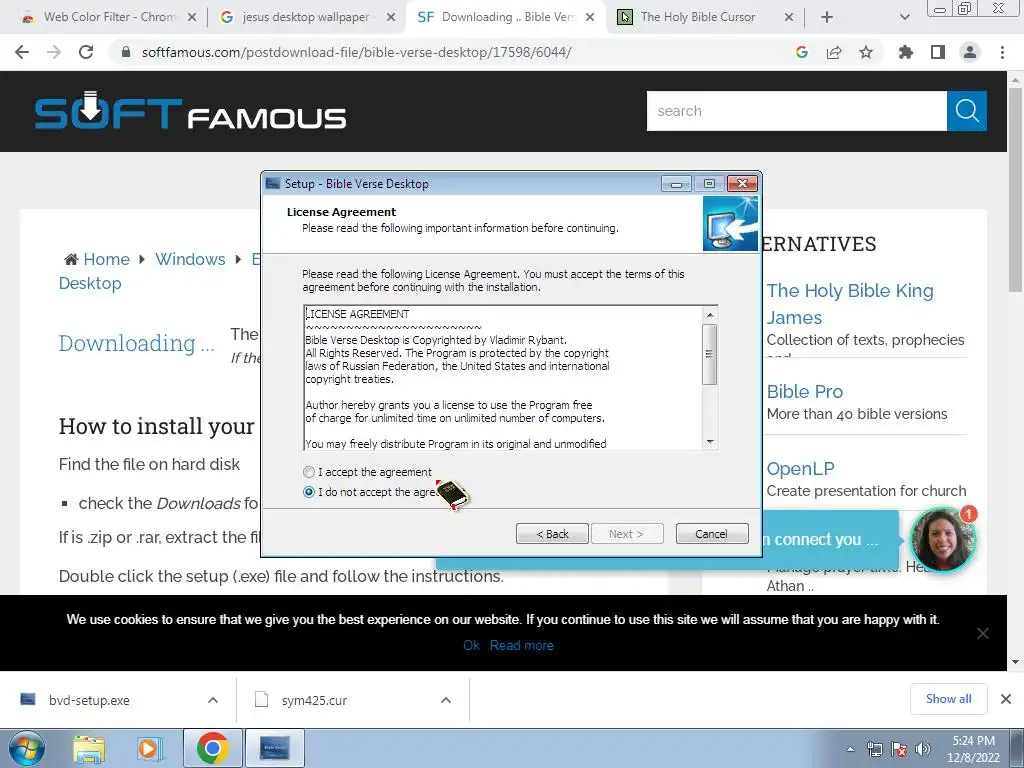Click the license agreement scrollbar thumb

tap(710, 354)
